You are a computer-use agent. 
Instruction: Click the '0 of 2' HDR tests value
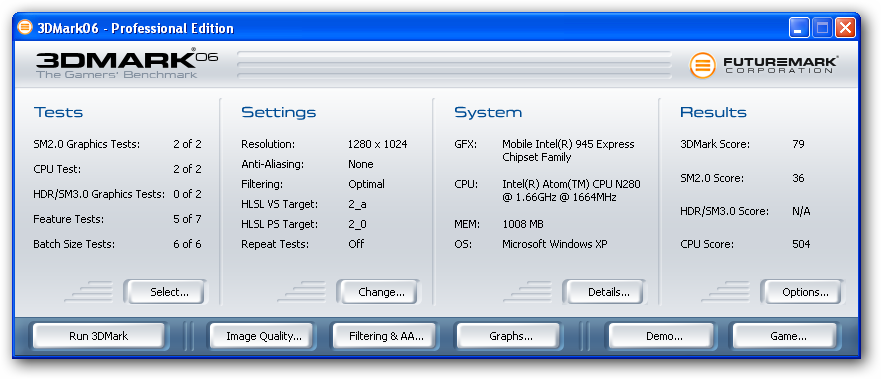[x=187, y=194]
